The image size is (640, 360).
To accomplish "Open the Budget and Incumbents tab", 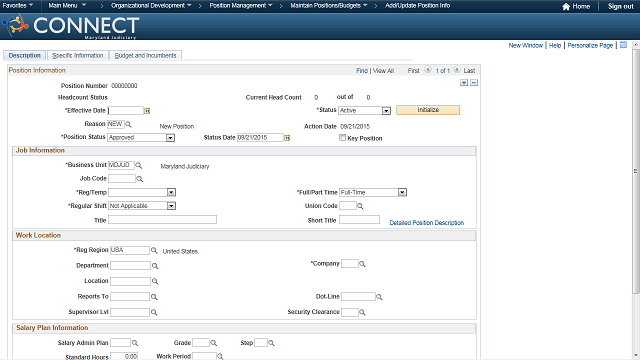I will [x=145, y=56].
